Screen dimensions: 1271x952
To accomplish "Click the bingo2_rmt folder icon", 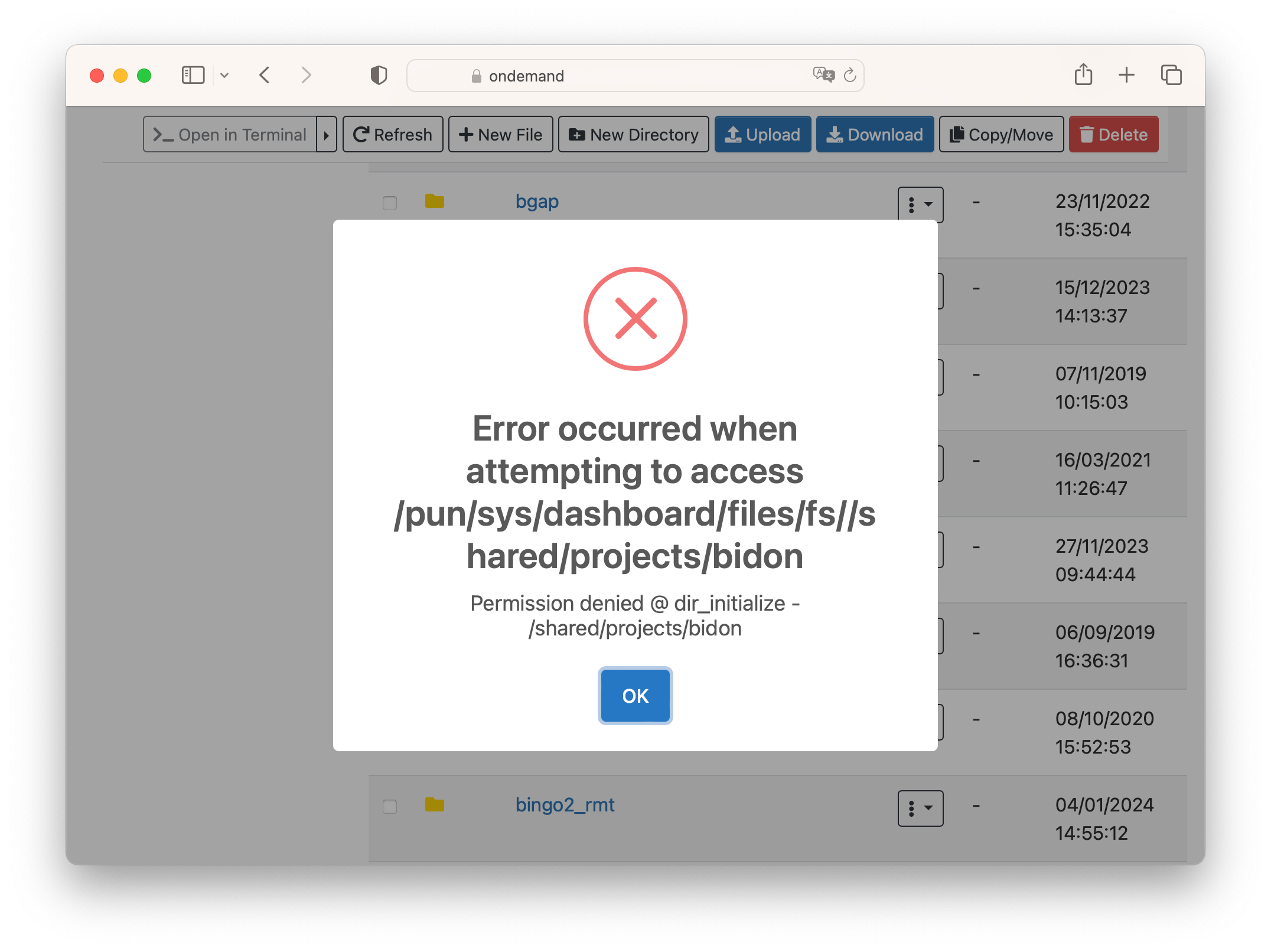I will (x=435, y=805).
